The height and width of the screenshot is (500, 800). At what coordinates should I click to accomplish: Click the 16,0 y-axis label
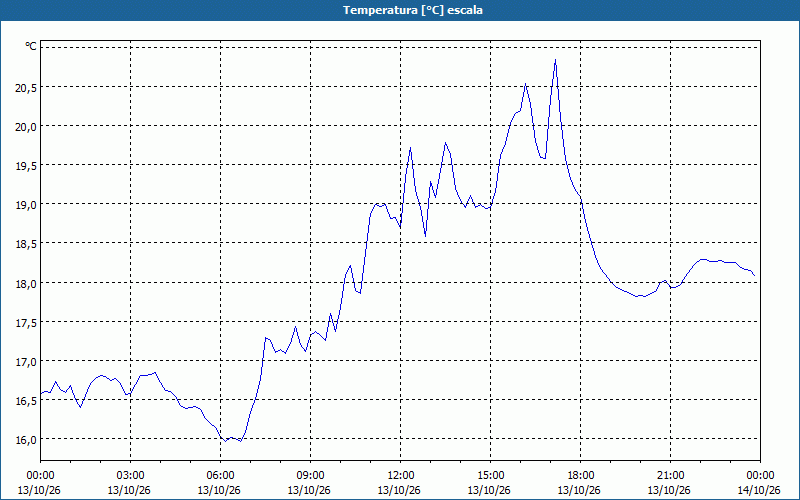[x=26, y=439]
